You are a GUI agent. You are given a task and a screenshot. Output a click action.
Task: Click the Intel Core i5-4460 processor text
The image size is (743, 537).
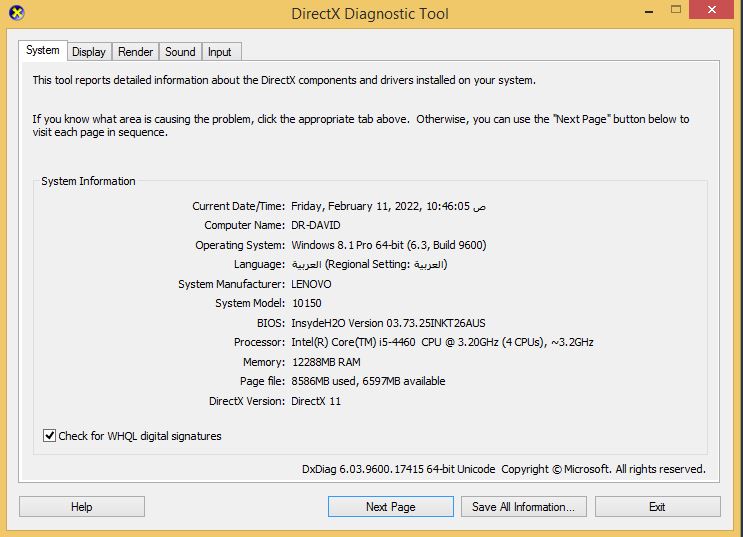441,342
